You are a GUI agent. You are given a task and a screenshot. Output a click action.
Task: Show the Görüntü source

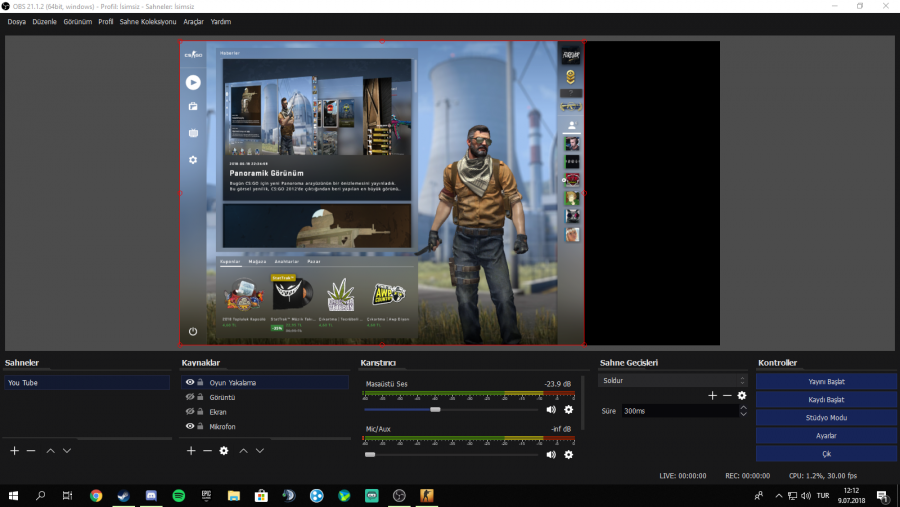click(x=189, y=397)
